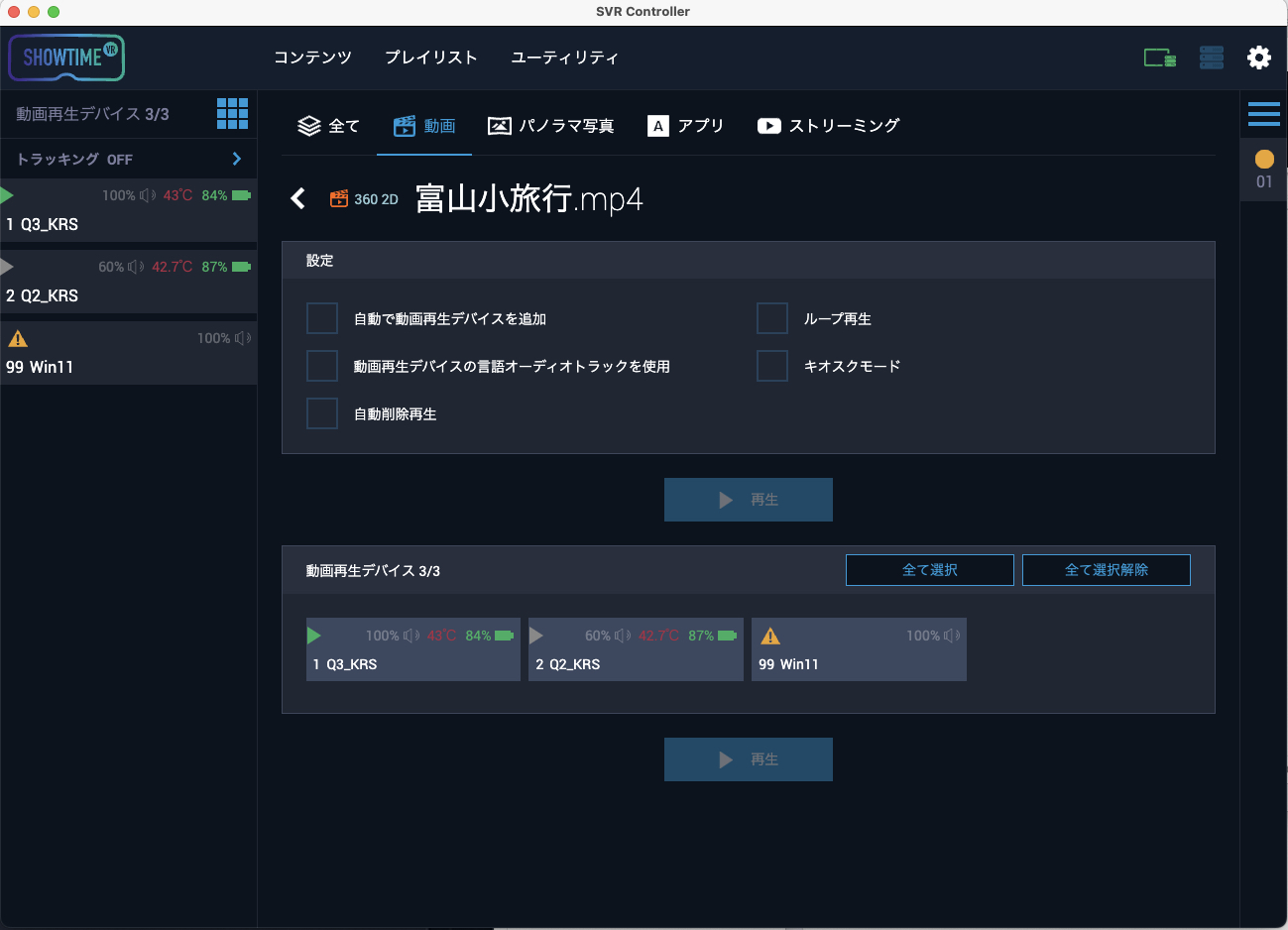Select the 2 Q2_KRS device card
Image resolution: width=1288 pixels, height=930 pixels.
coord(636,649)
